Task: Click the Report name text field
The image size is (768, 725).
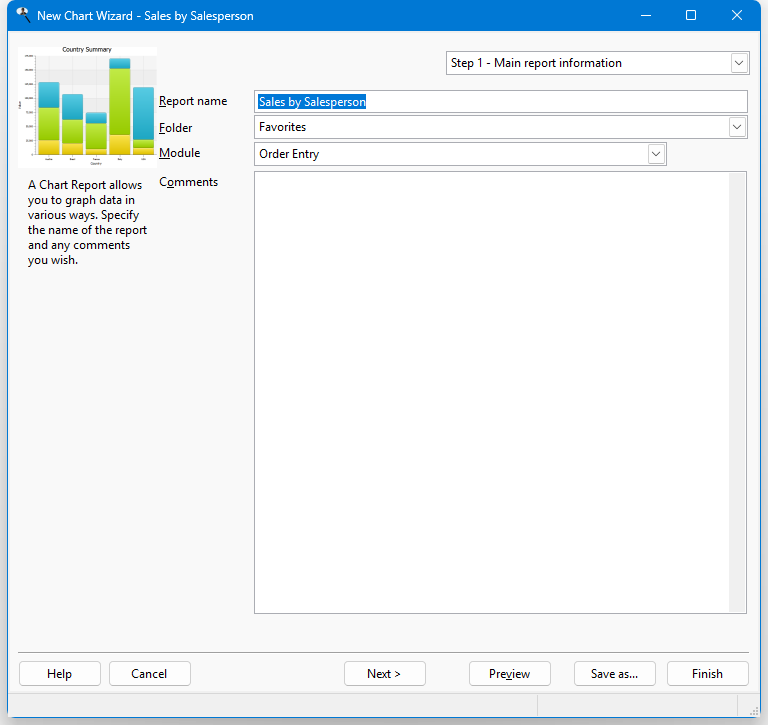Action: pyautogui.click(x=500, y=102)
